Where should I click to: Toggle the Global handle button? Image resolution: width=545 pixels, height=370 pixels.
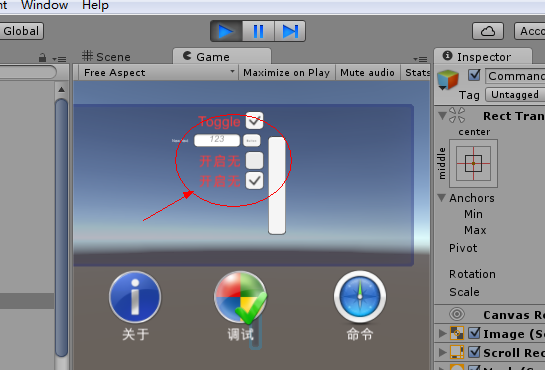(x=21, y=31)
